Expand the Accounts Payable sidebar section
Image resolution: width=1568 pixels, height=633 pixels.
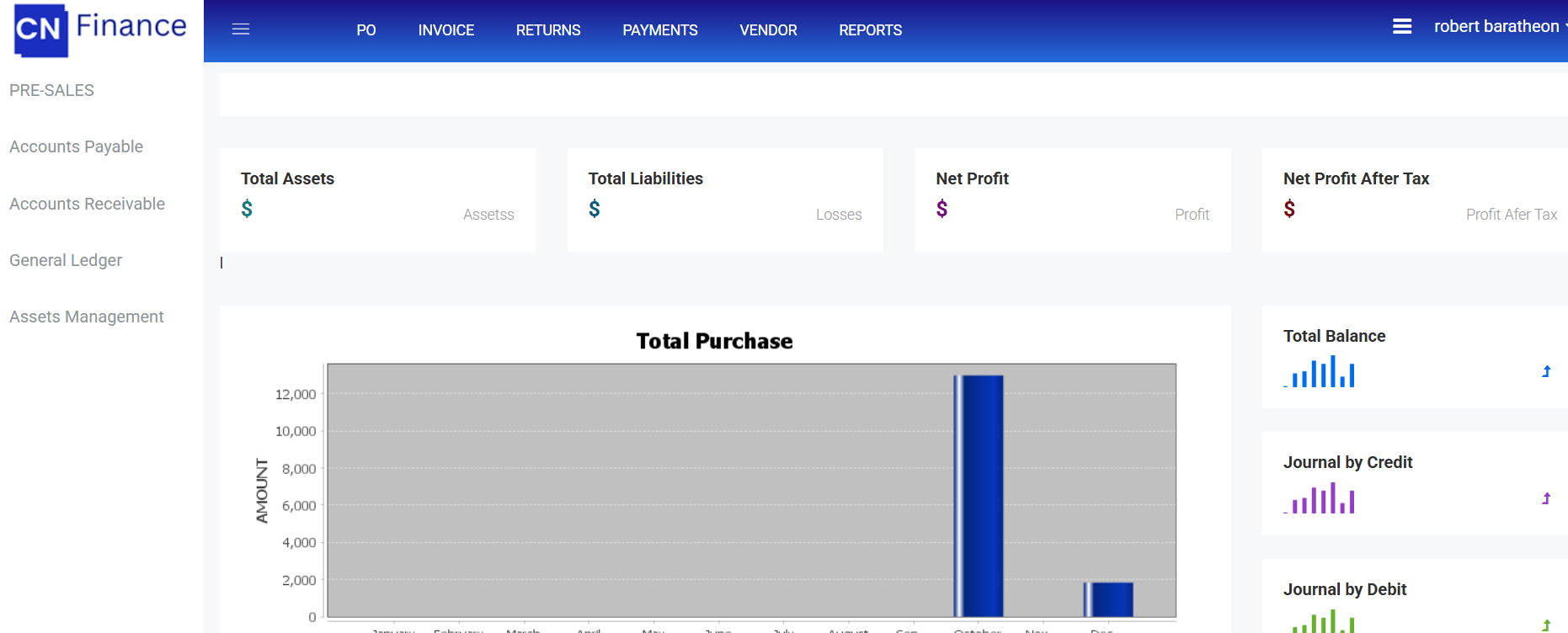(x=77, y=146)
